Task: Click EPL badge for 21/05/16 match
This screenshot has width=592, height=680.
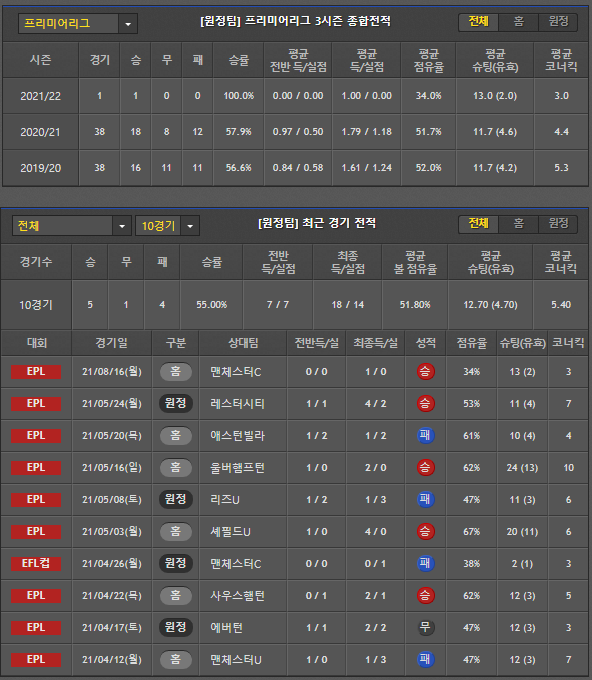Action: pyautogui.click(x=36, y=468)
